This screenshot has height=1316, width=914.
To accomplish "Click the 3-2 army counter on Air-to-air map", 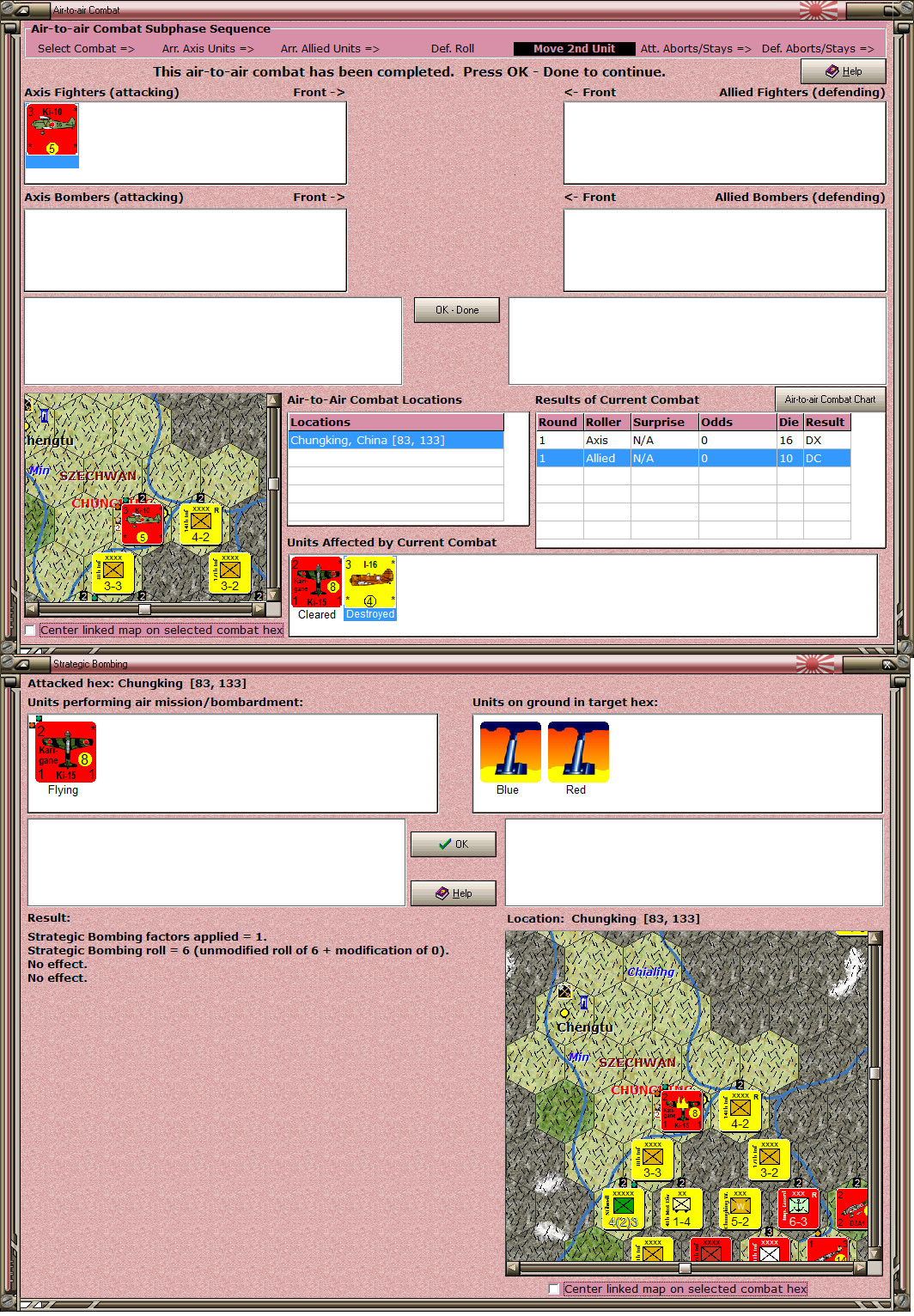I will pyautogui.click(x=230, y=573).
